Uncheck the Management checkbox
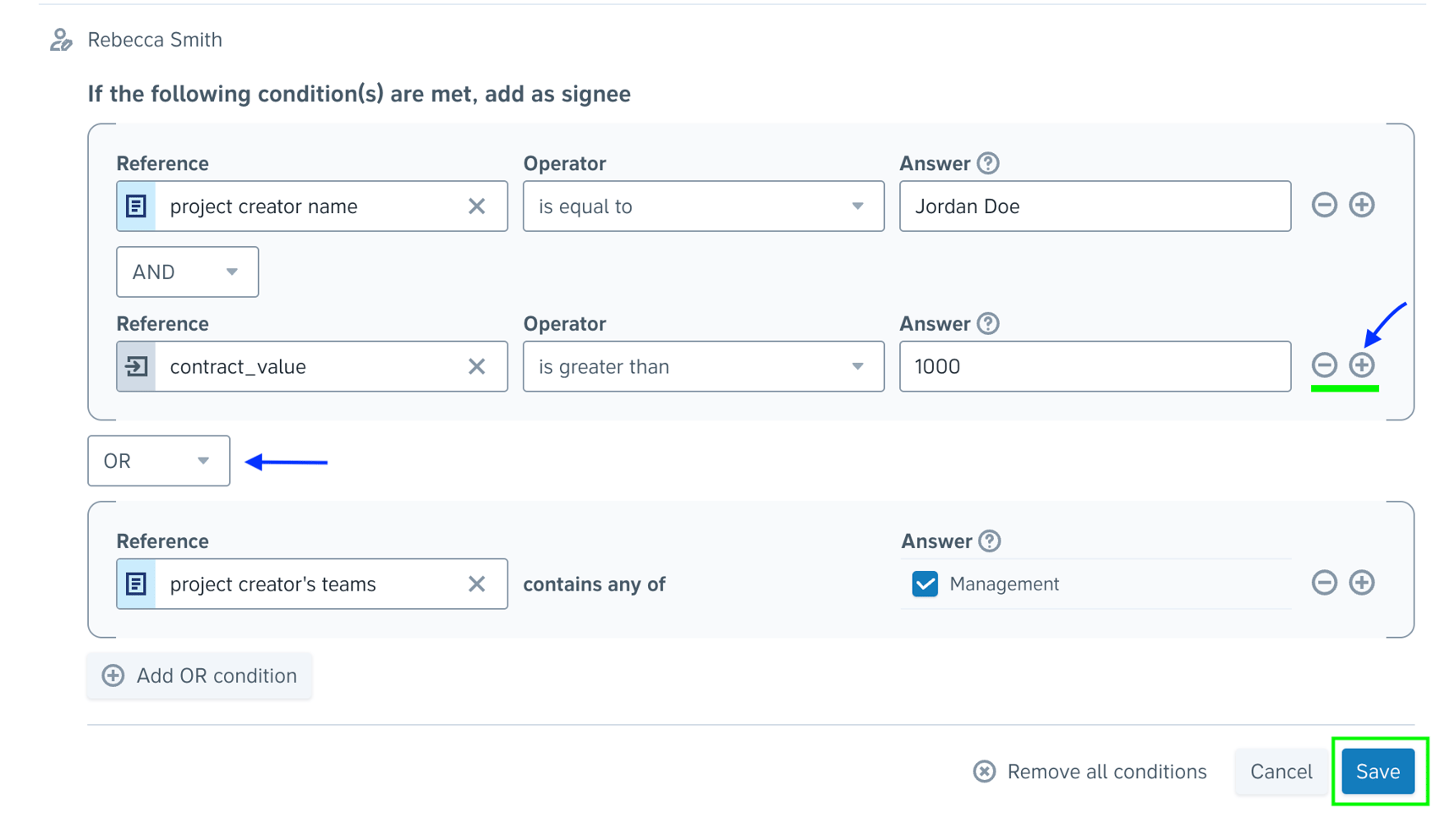The height and width of the screenshot is (840, 1455). [925, 584]
